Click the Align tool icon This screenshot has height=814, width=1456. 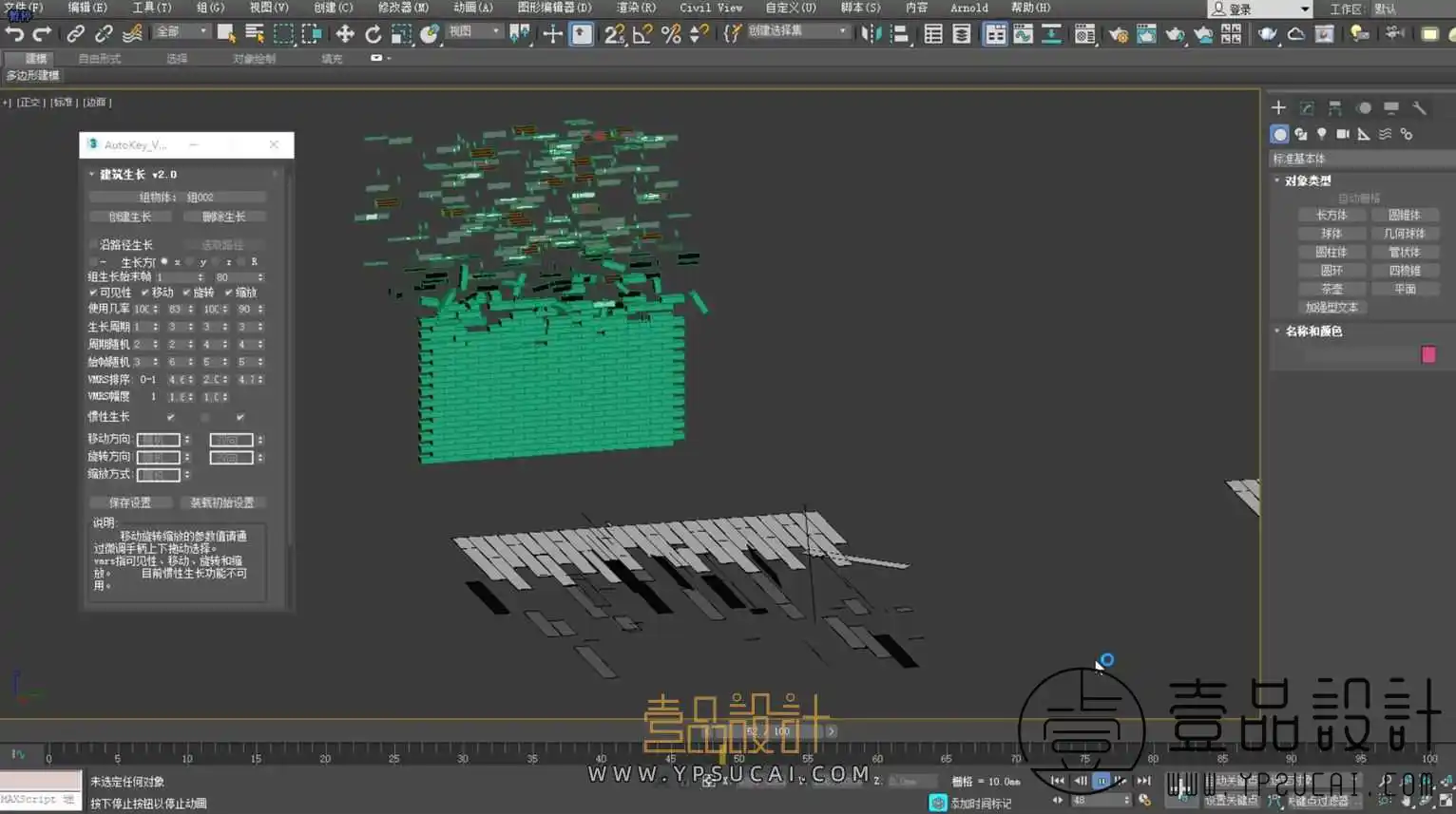pyautogui.click(x=899, y=34)
